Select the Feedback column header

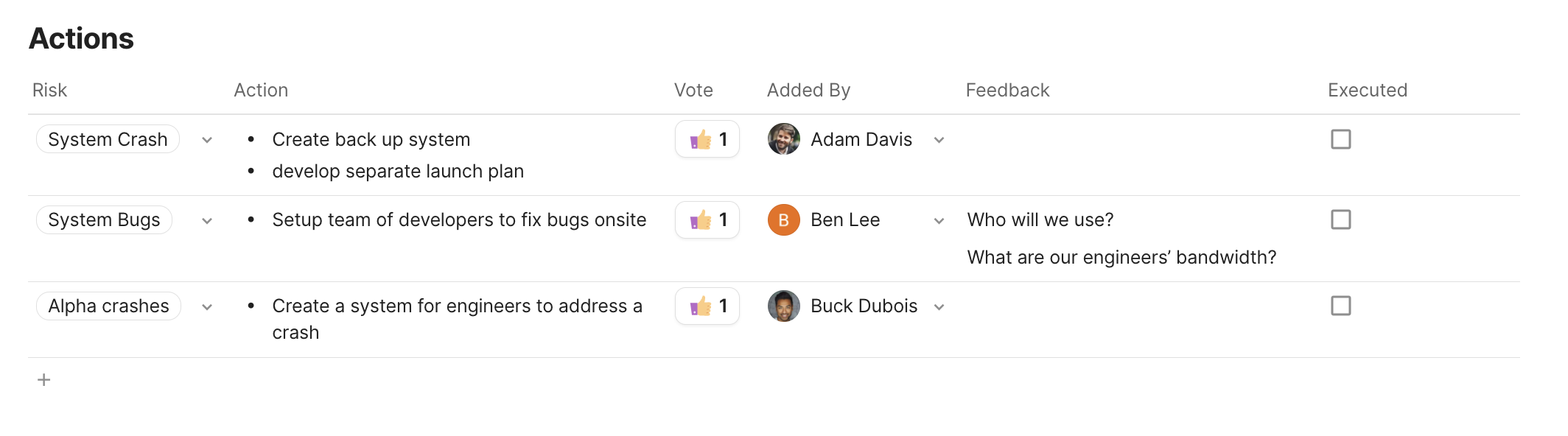click(1007, 90)
